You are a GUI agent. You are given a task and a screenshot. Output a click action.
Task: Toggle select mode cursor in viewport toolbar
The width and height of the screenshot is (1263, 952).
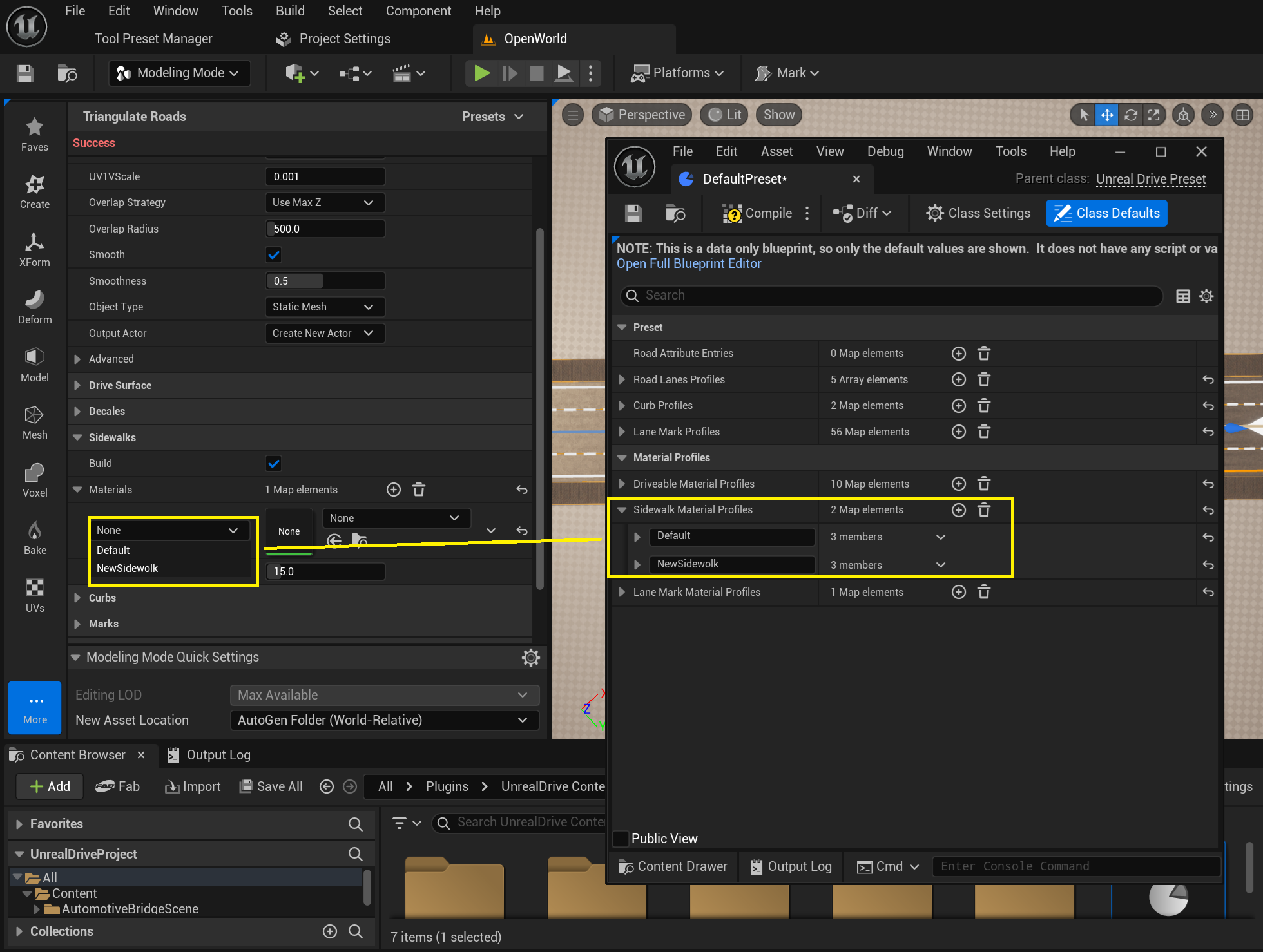point(1084,115)
